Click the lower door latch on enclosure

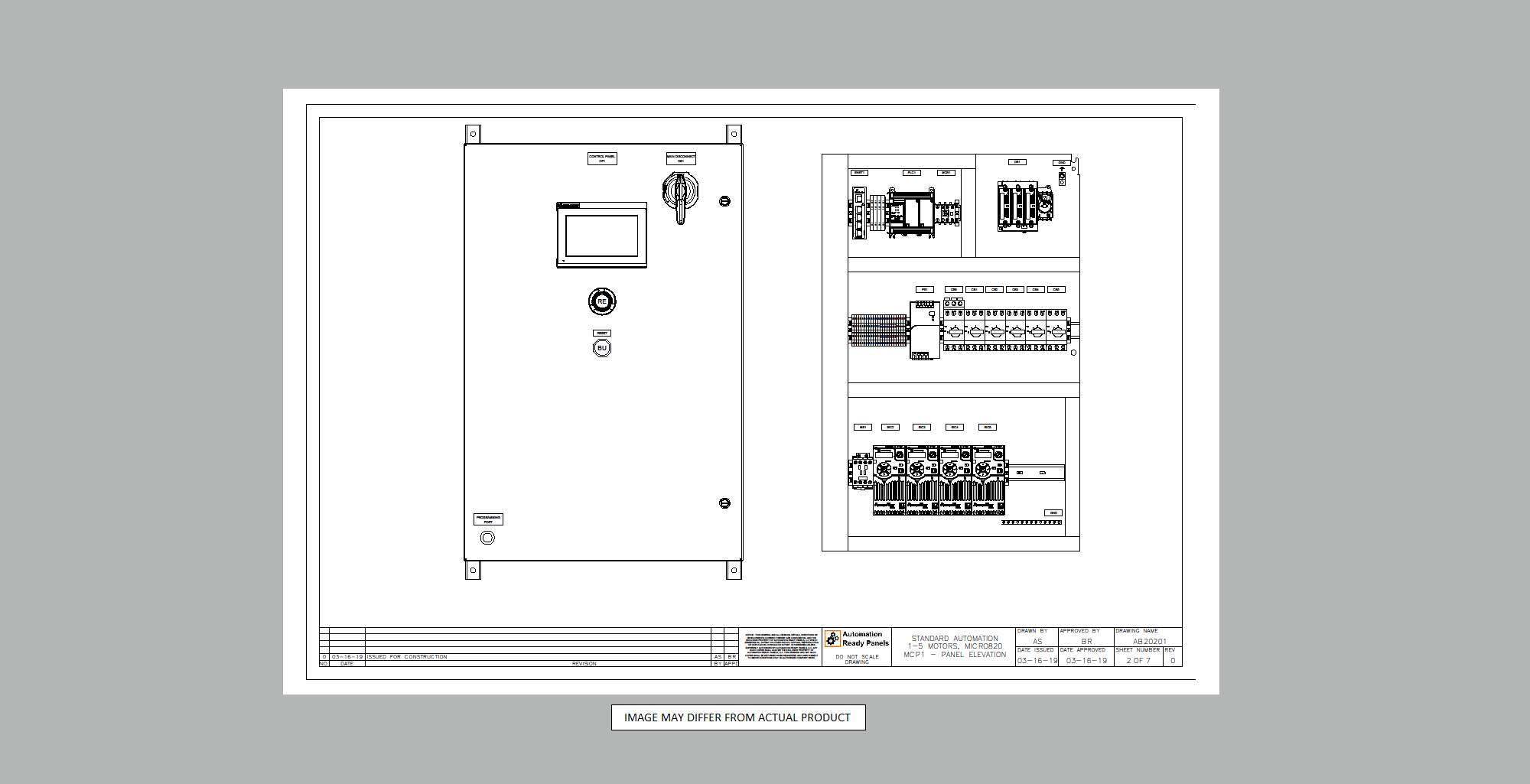724,503
